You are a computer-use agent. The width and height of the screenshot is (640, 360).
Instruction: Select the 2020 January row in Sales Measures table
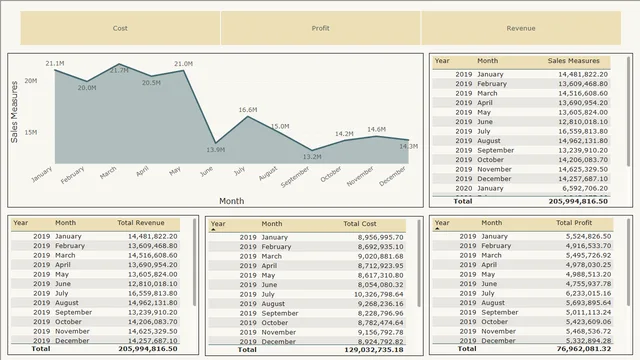click(521, 188)
